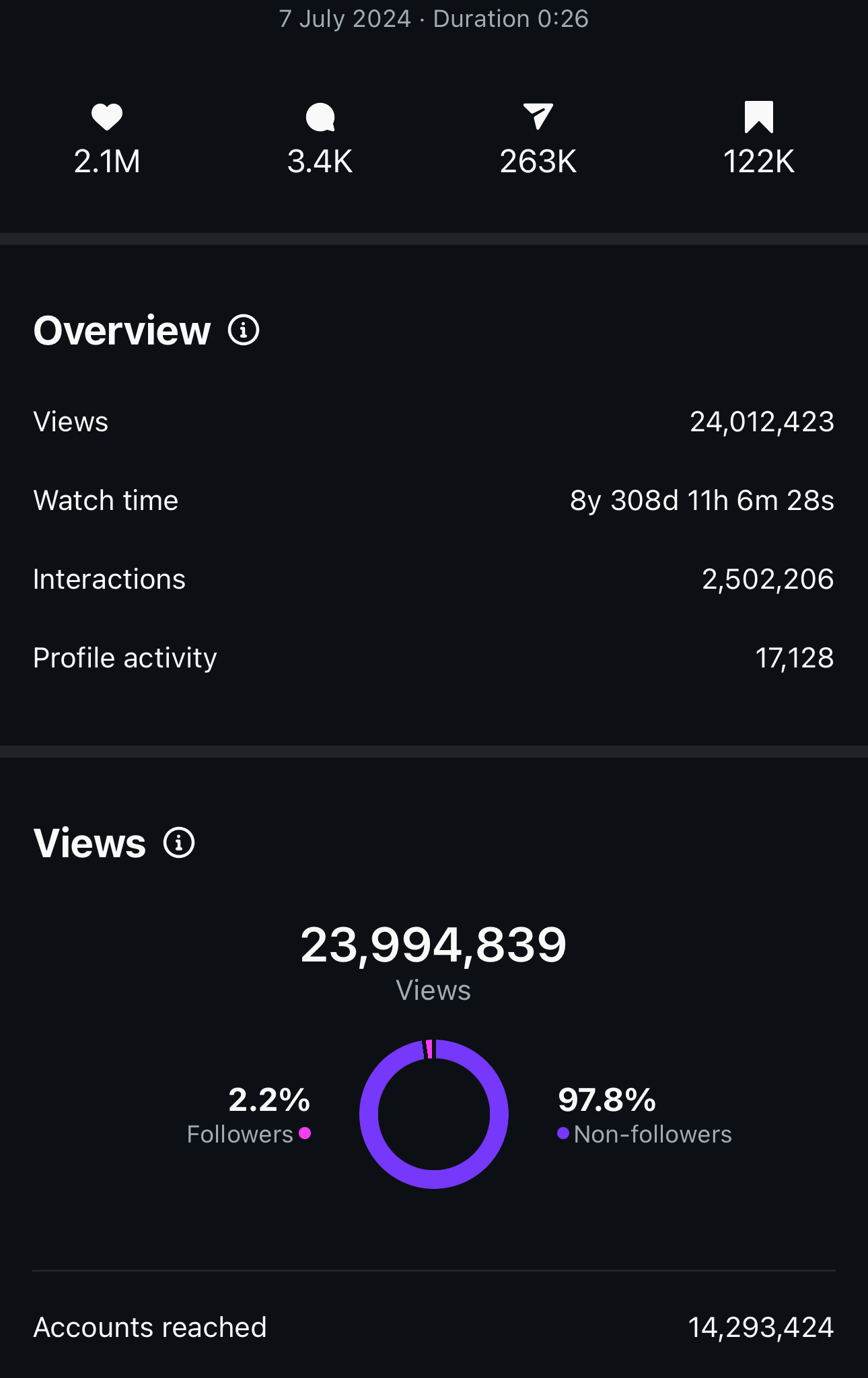Tap the purple donut chart ring
Image resolution: width=868 pixels, height=1378 pixels.
pos(369,1114)
